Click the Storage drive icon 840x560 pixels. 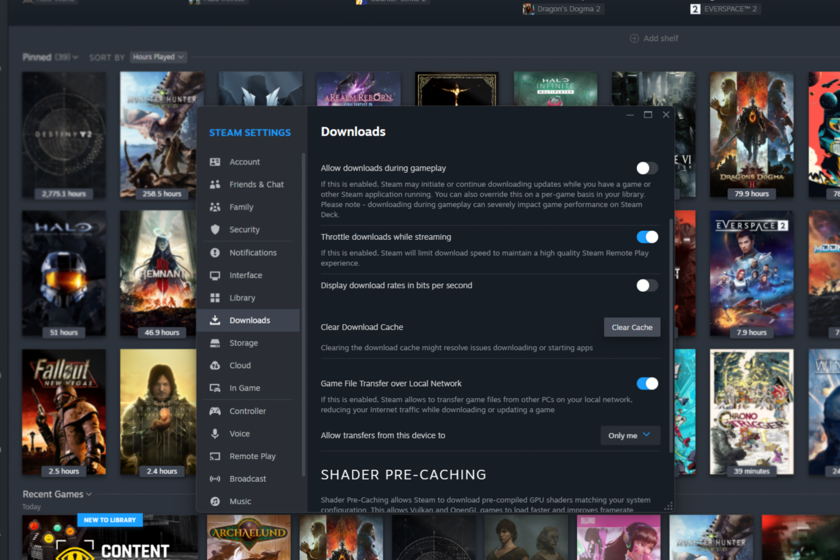215,343
